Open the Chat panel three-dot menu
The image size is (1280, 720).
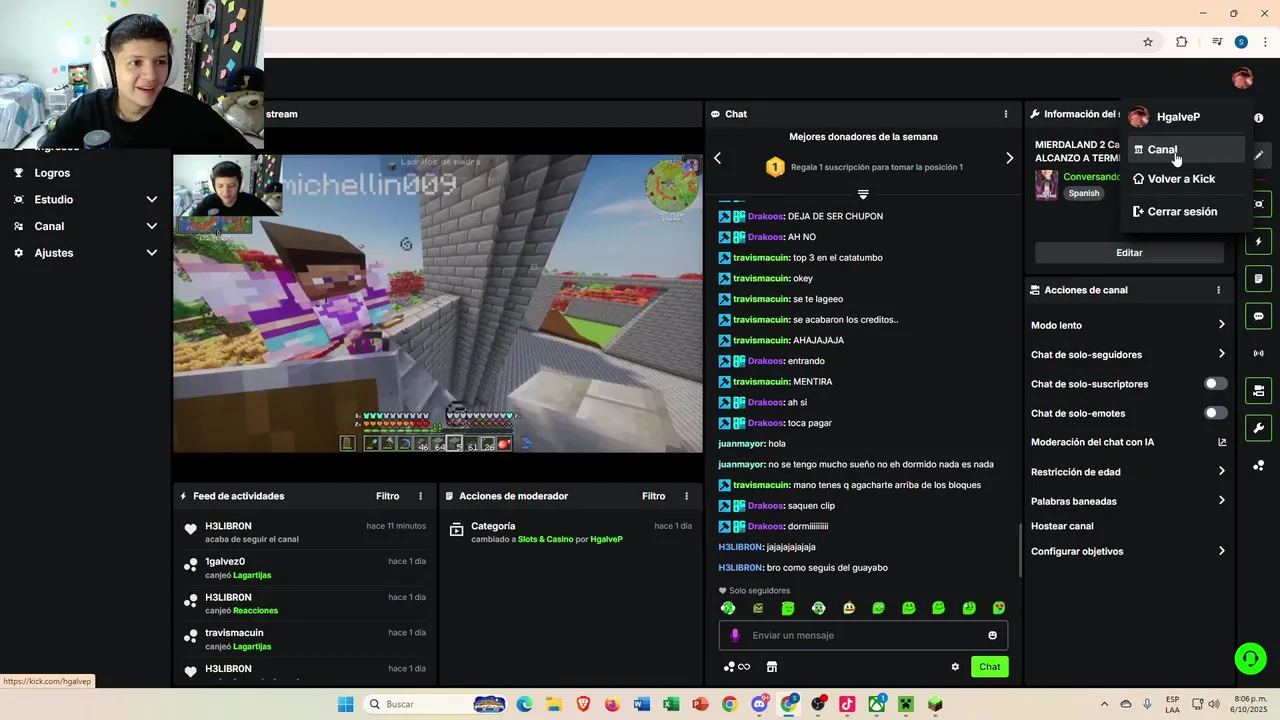coord(1006,114)
